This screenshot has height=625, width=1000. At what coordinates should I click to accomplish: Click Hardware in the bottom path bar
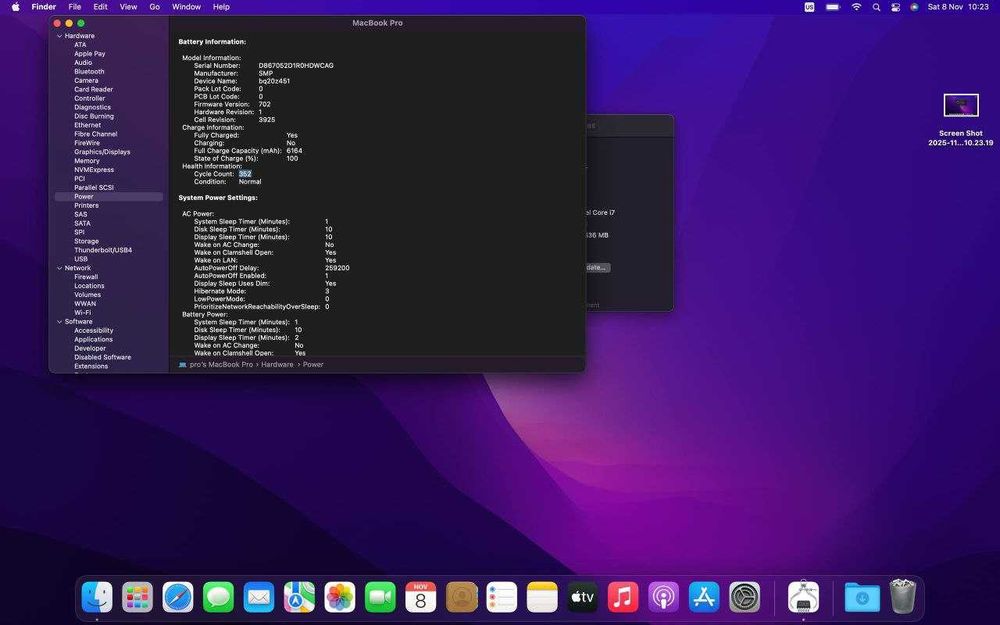coord(277,365)
